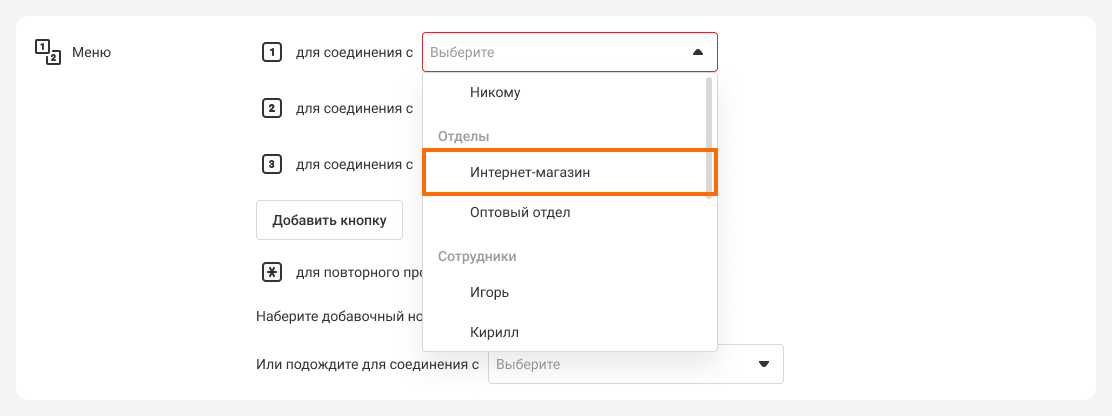Pick Оптовый отдел in the list

[x=520, y=212]
